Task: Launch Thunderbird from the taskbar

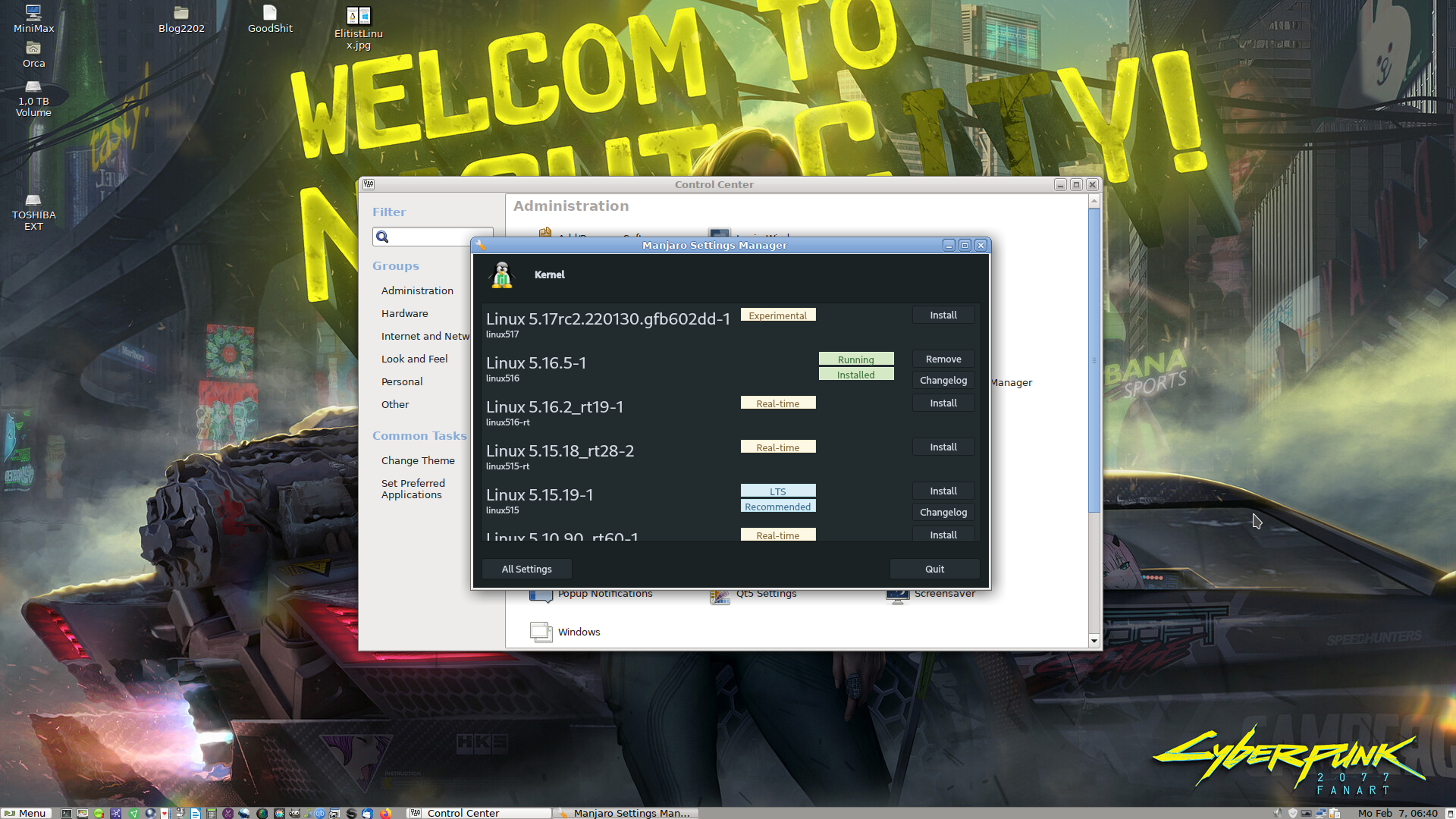Action: (367, 813)
